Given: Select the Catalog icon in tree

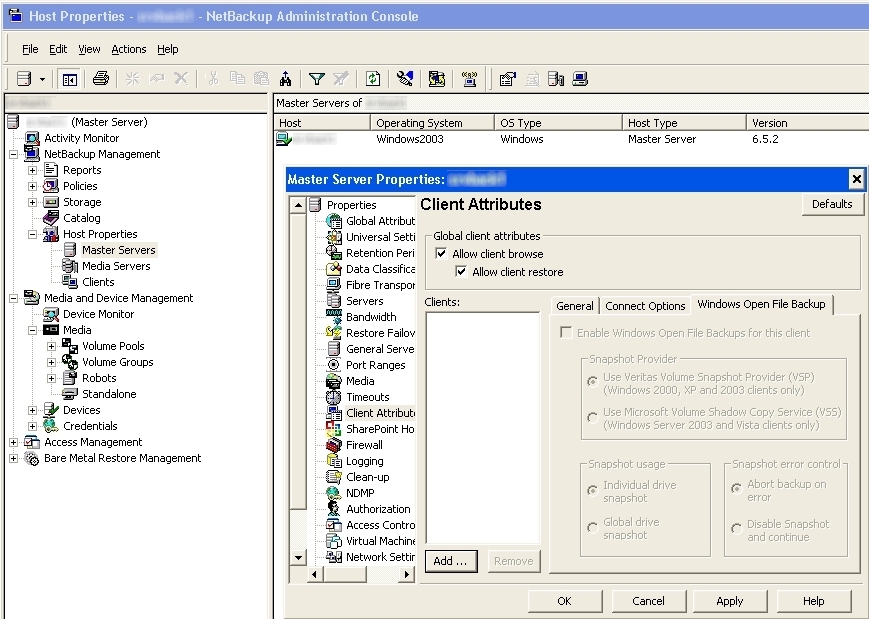Looking at the screenshot, I should coord(50,218).
